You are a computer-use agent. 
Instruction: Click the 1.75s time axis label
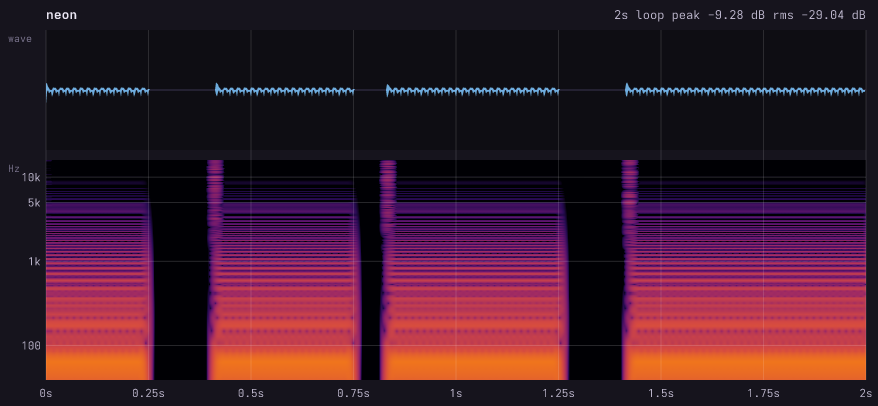(763, 393)
